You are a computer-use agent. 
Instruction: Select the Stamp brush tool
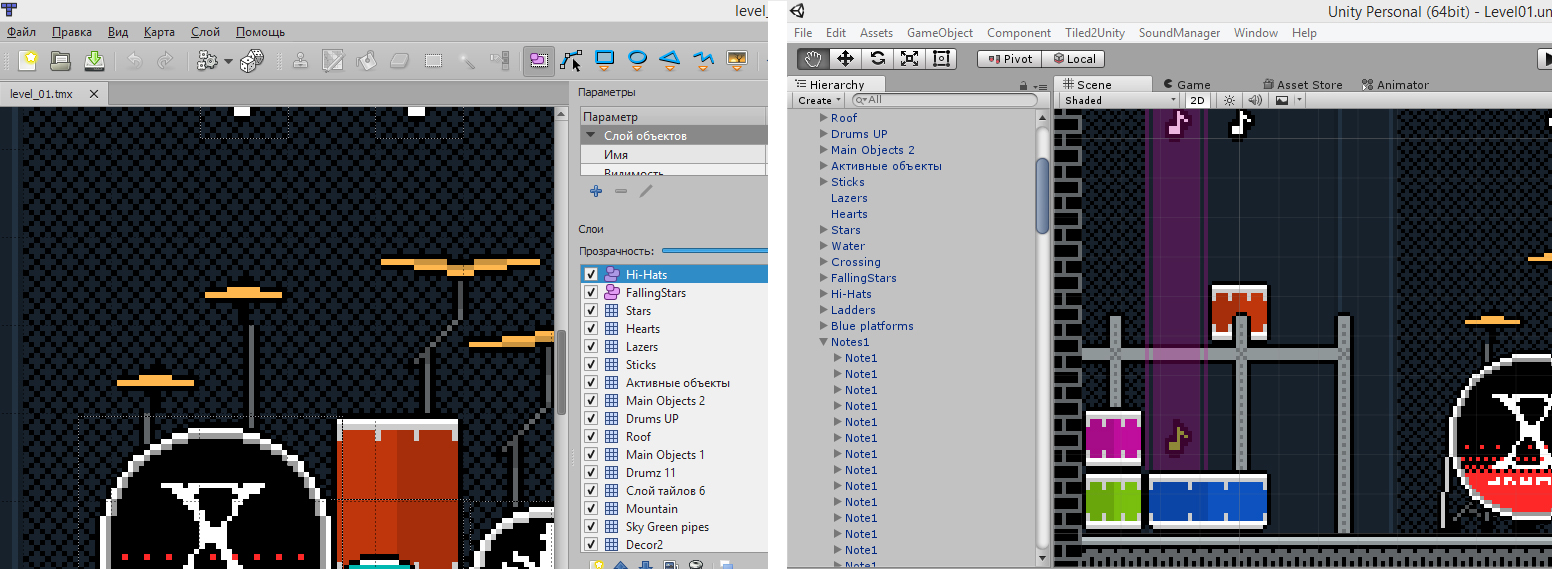tap(300, 61)
